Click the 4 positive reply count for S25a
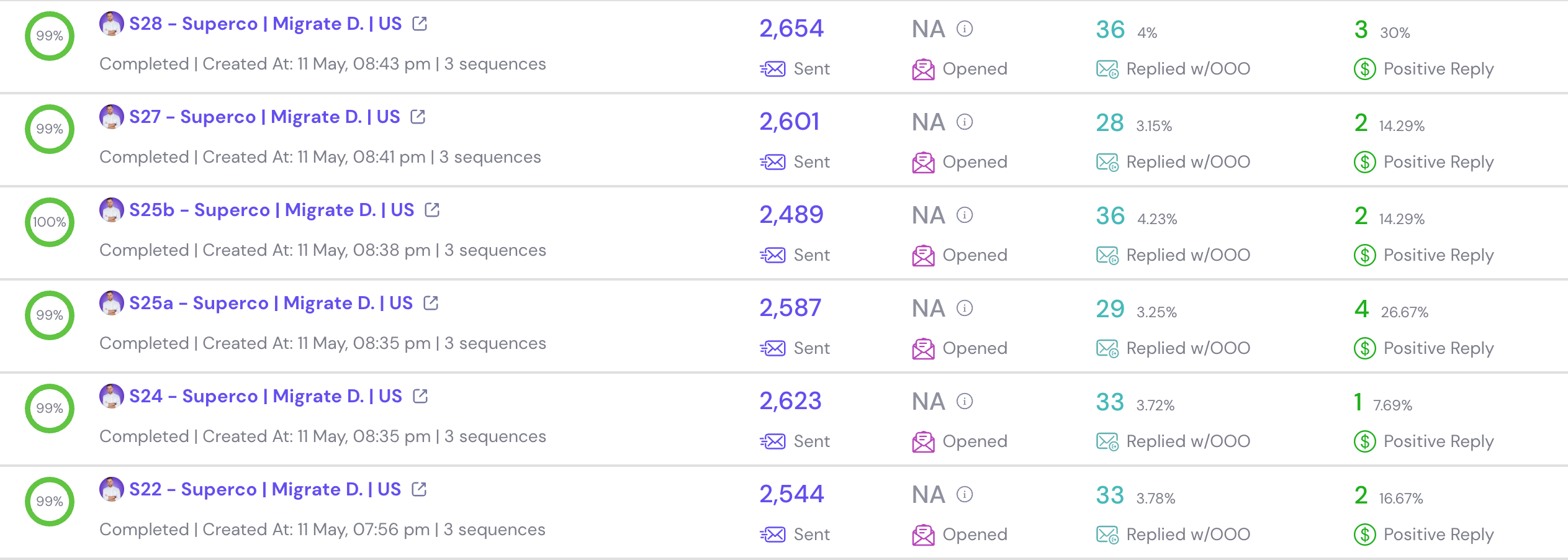 1362,309
